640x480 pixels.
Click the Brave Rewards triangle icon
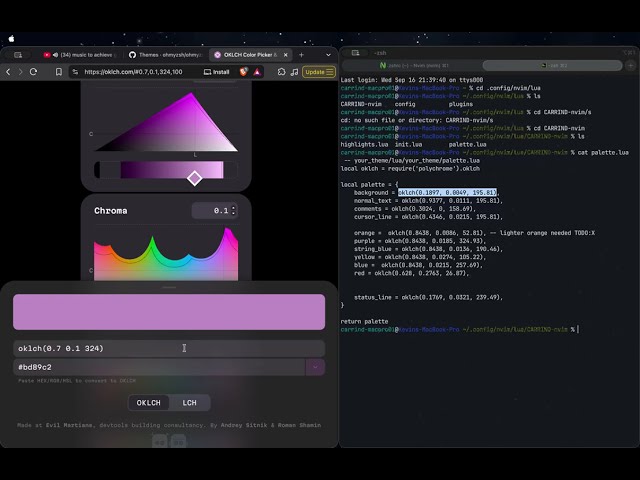click(257, 72)
